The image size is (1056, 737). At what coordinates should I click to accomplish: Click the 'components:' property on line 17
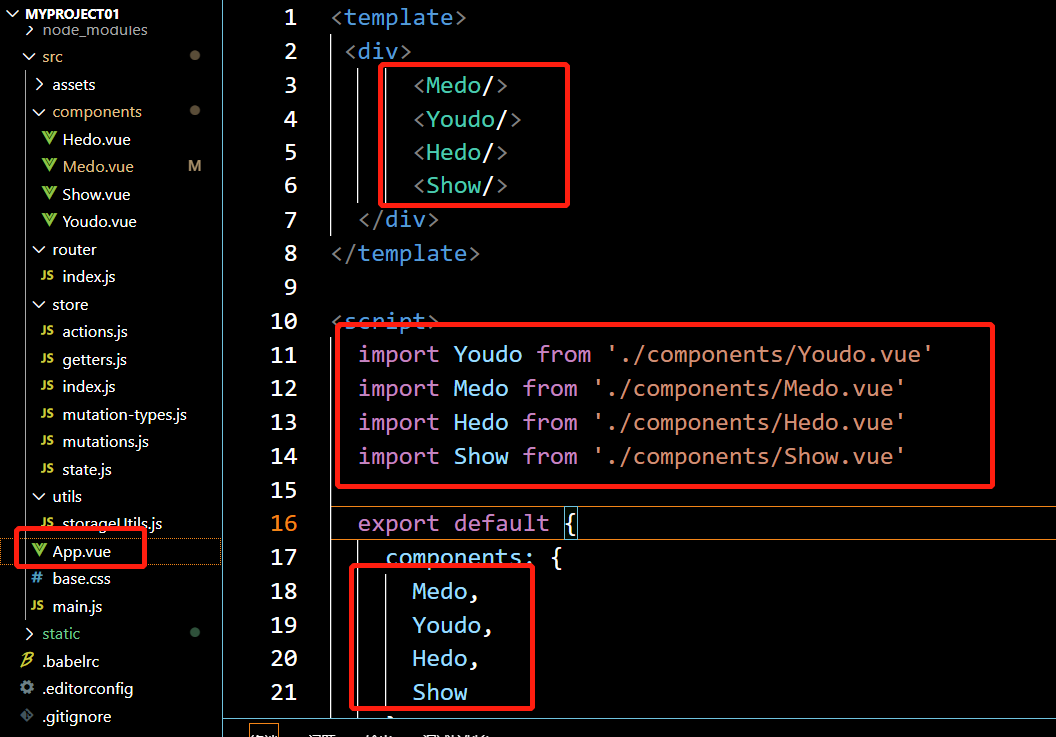point(459,557)
